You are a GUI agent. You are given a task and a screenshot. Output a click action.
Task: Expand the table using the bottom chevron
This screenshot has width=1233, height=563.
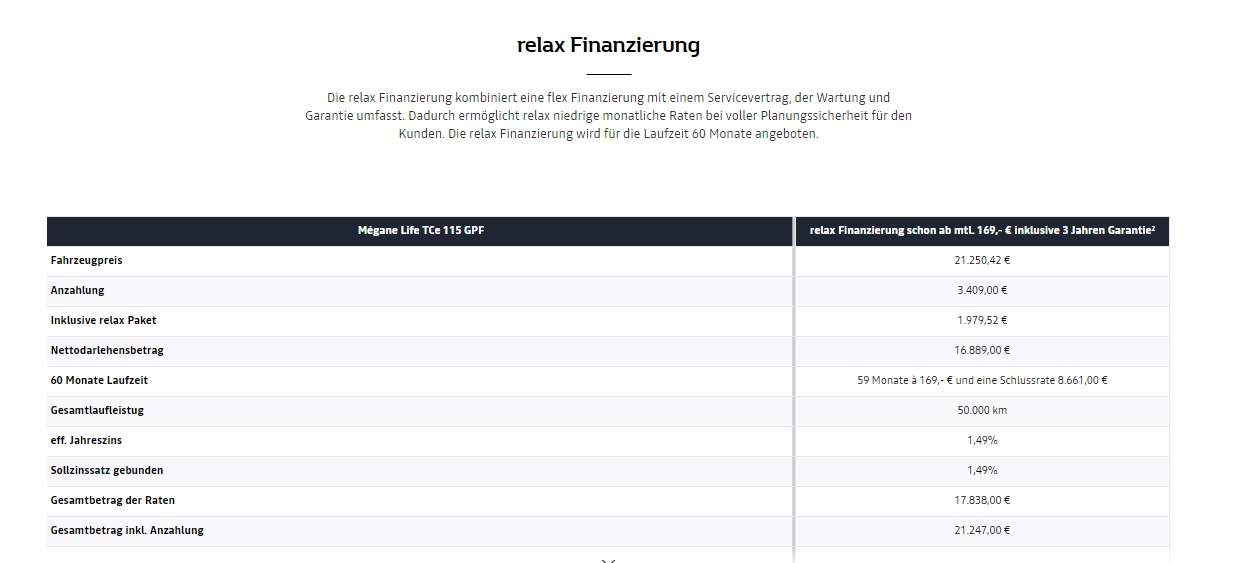(x=608, y=560)
